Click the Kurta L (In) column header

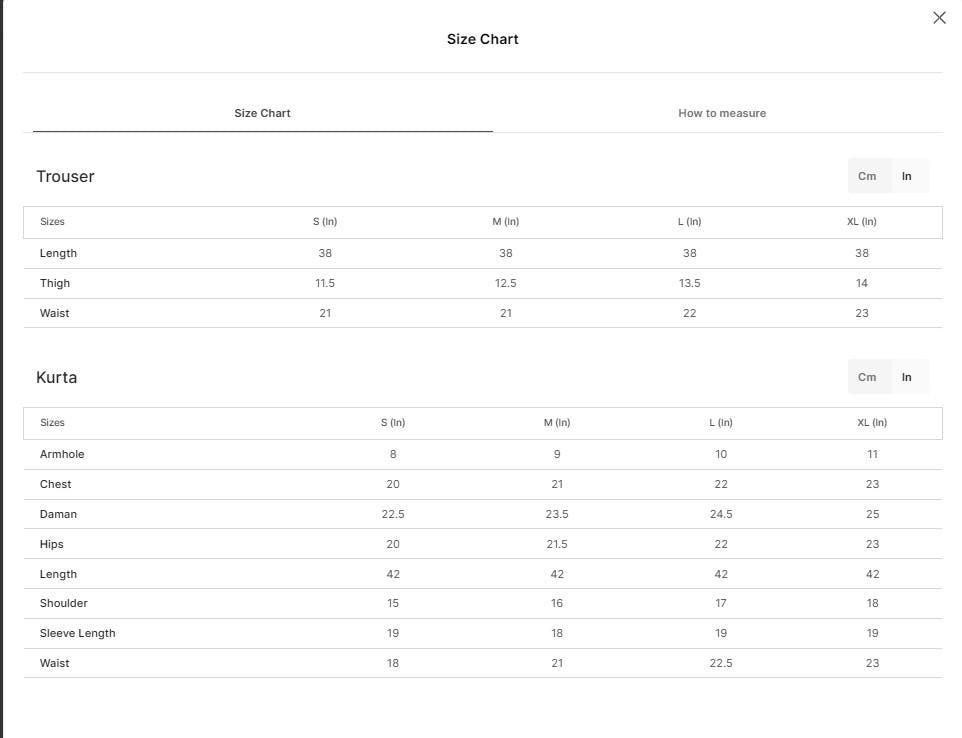720,423
